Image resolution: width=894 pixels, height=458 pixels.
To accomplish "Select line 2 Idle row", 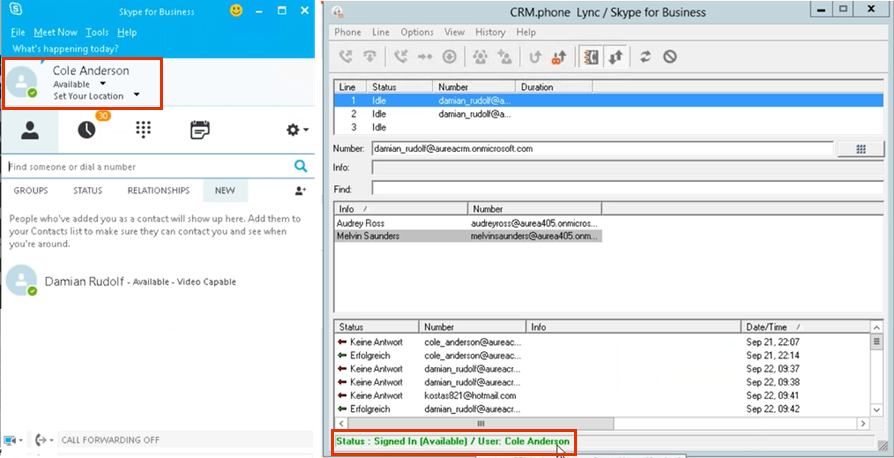I will point(608,114).
